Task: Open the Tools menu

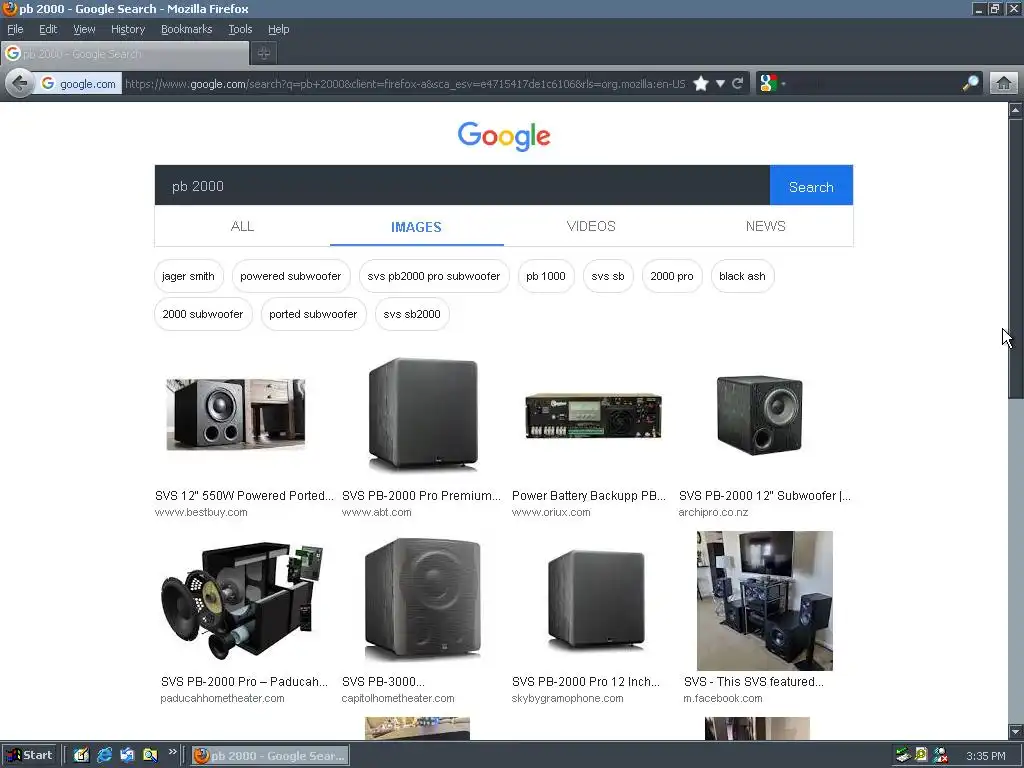Action: pyautogui.click(x=240, y=29)
